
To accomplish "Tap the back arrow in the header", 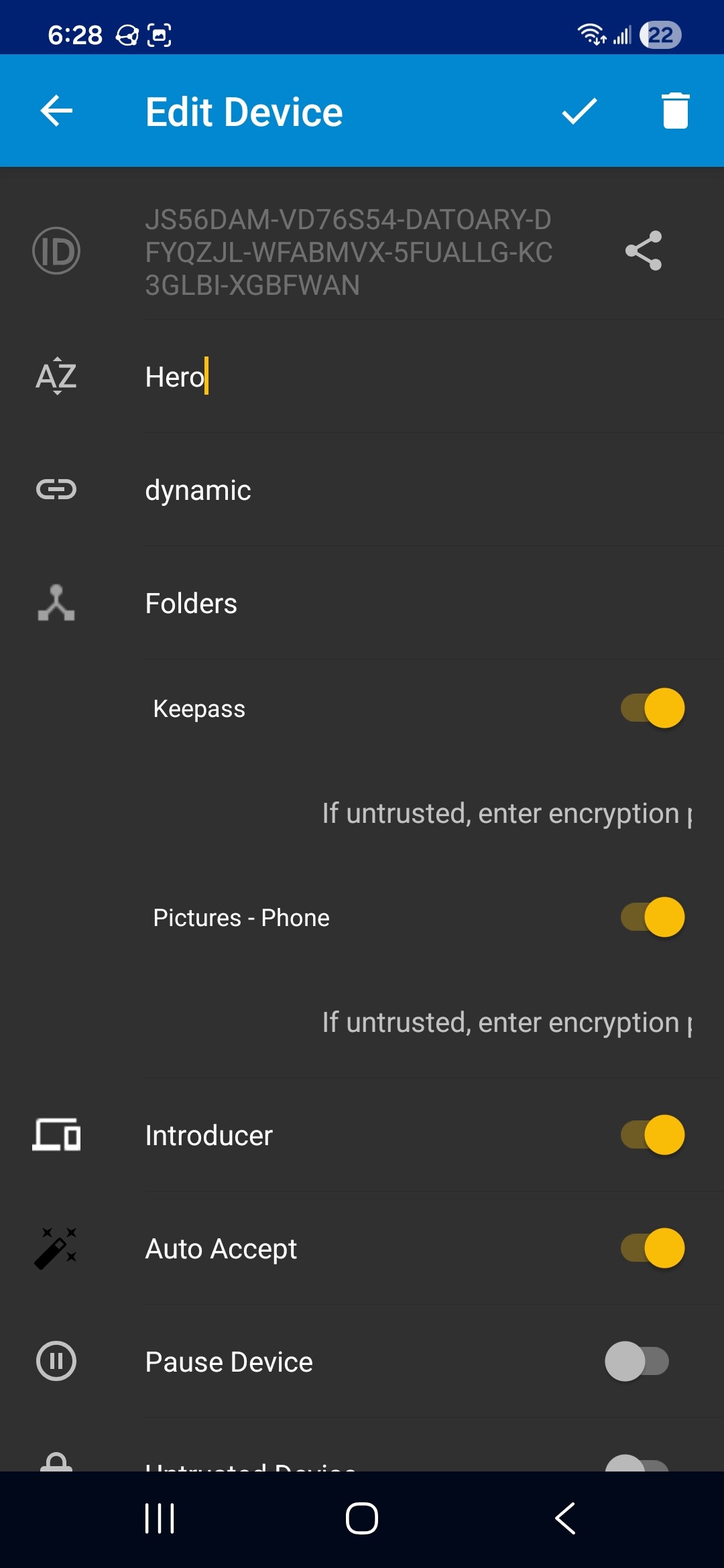I will pyautogui.click(x=56, y=111).
